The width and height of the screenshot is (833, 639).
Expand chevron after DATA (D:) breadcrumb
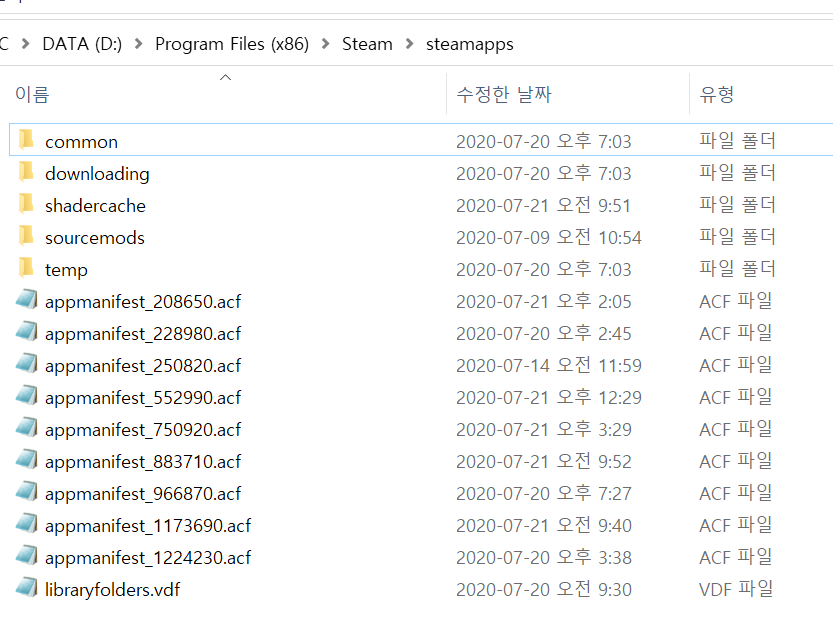pyautogui.click(x=139, y=44)
